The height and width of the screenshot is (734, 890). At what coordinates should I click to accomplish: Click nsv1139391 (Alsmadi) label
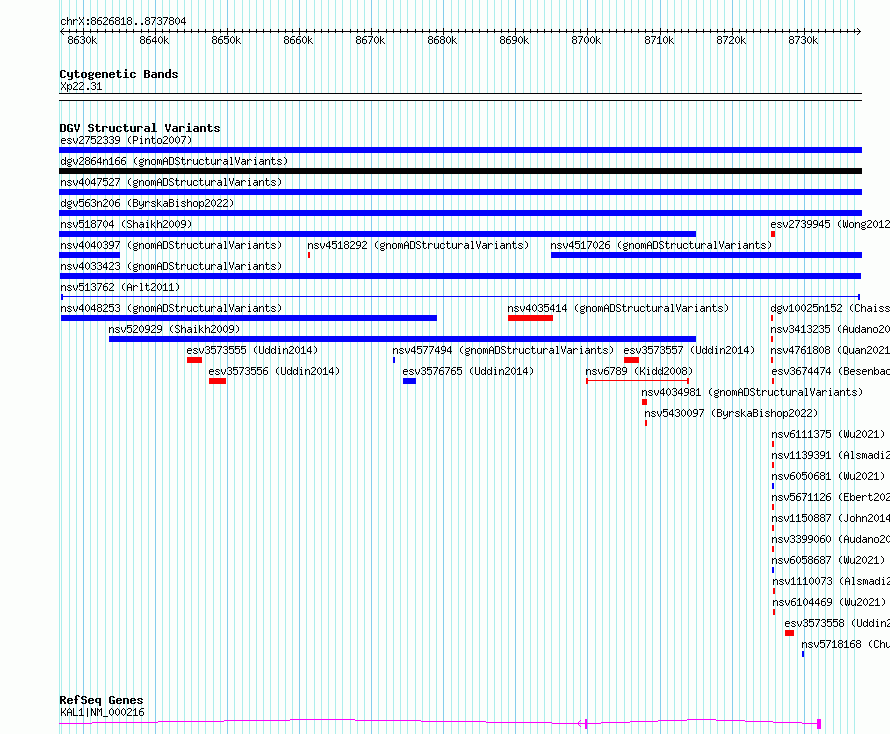830,455
